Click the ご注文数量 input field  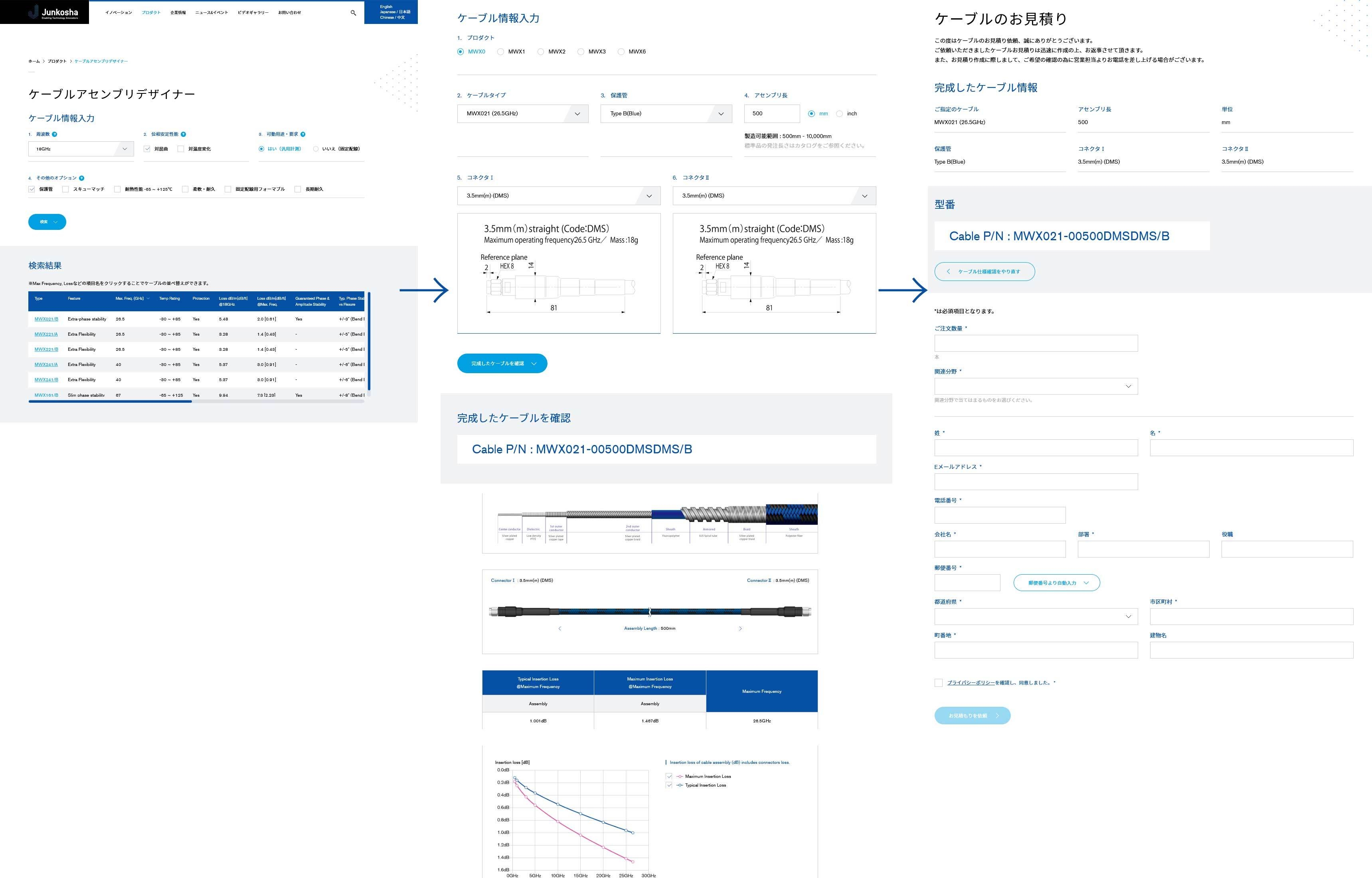tap(1036, 343)
